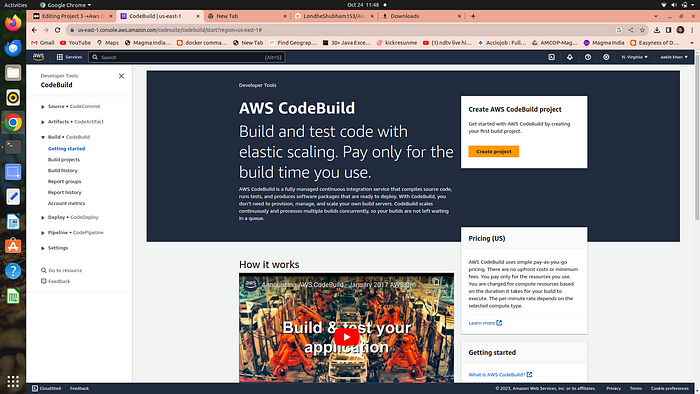Open Thunderbird mail from the dock
Image resolution: width=700 pixels, height=394 pixels.
click(x=13, y=48)
